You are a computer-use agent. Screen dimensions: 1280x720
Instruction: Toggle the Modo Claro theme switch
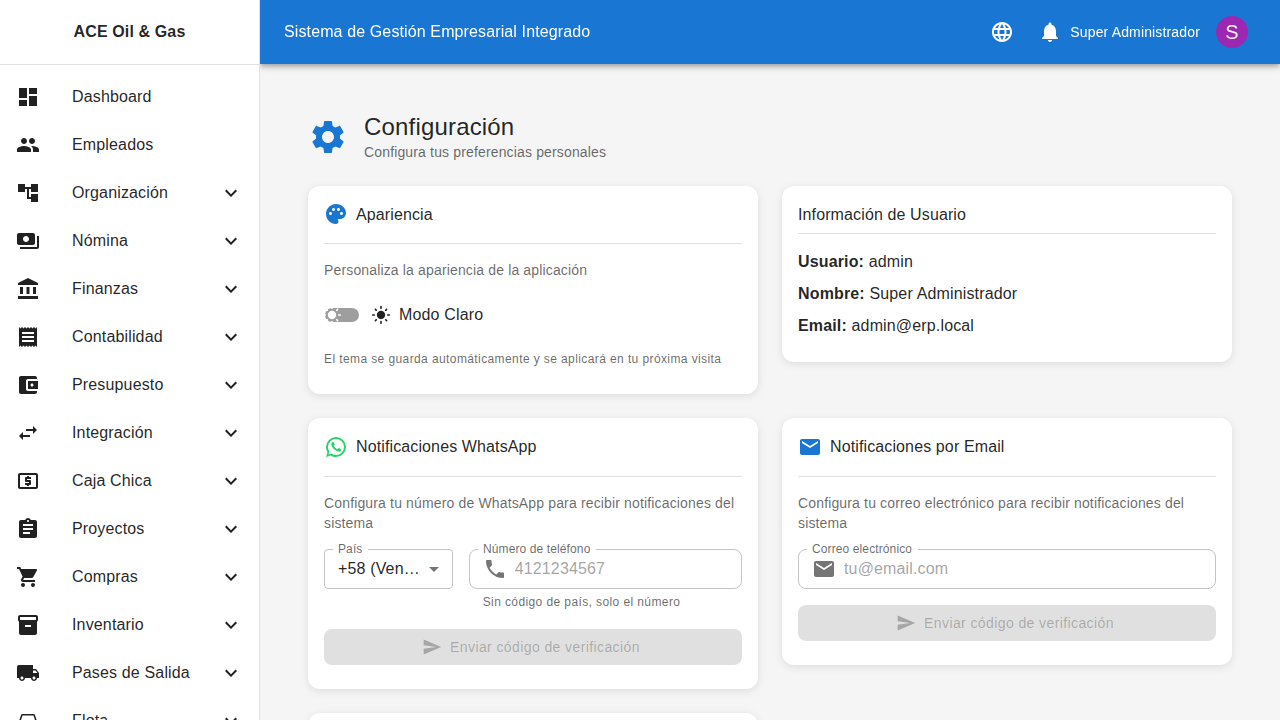pos(341,315)
